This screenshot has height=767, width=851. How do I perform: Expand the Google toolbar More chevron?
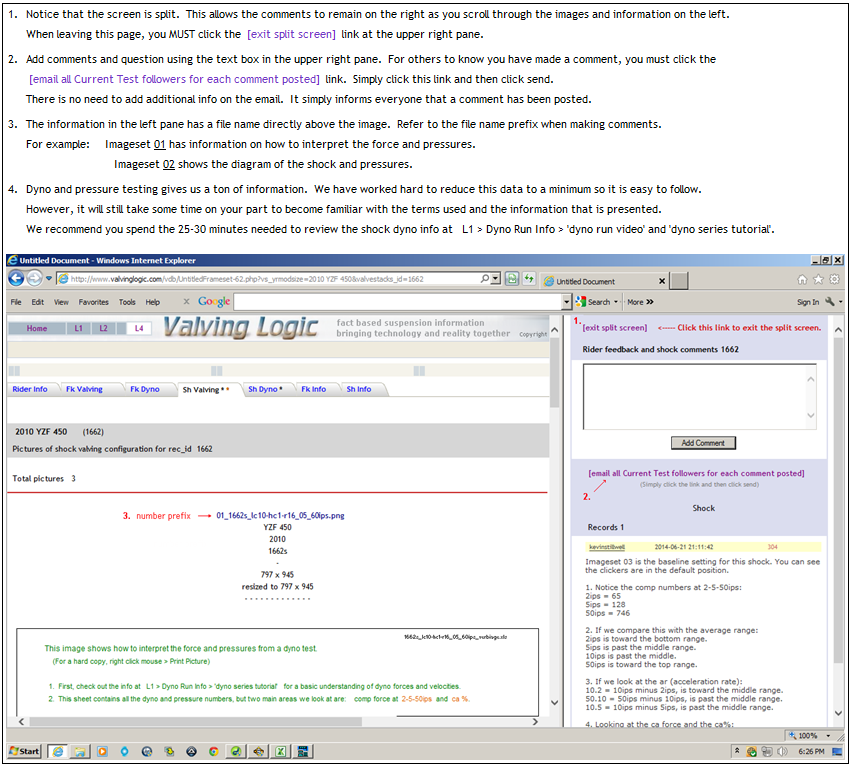640,301
